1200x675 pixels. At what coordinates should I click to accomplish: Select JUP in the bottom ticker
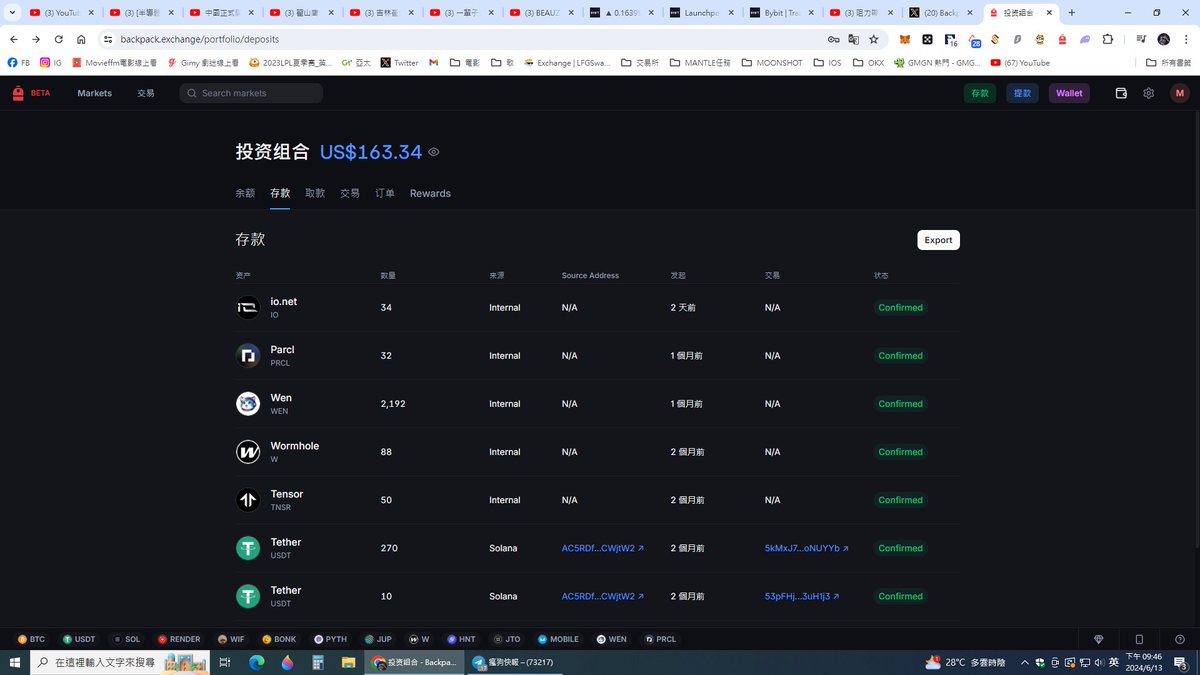click(x=378, y=639)
